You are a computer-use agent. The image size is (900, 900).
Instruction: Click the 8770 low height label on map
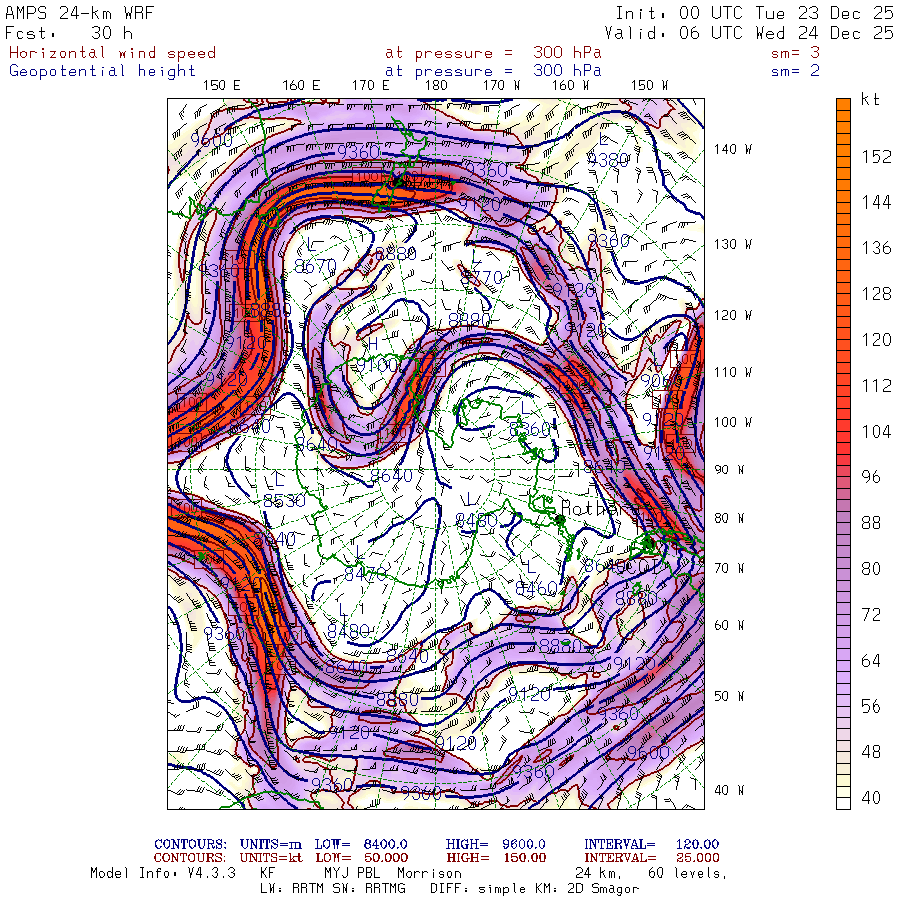(x=482, y=278)
